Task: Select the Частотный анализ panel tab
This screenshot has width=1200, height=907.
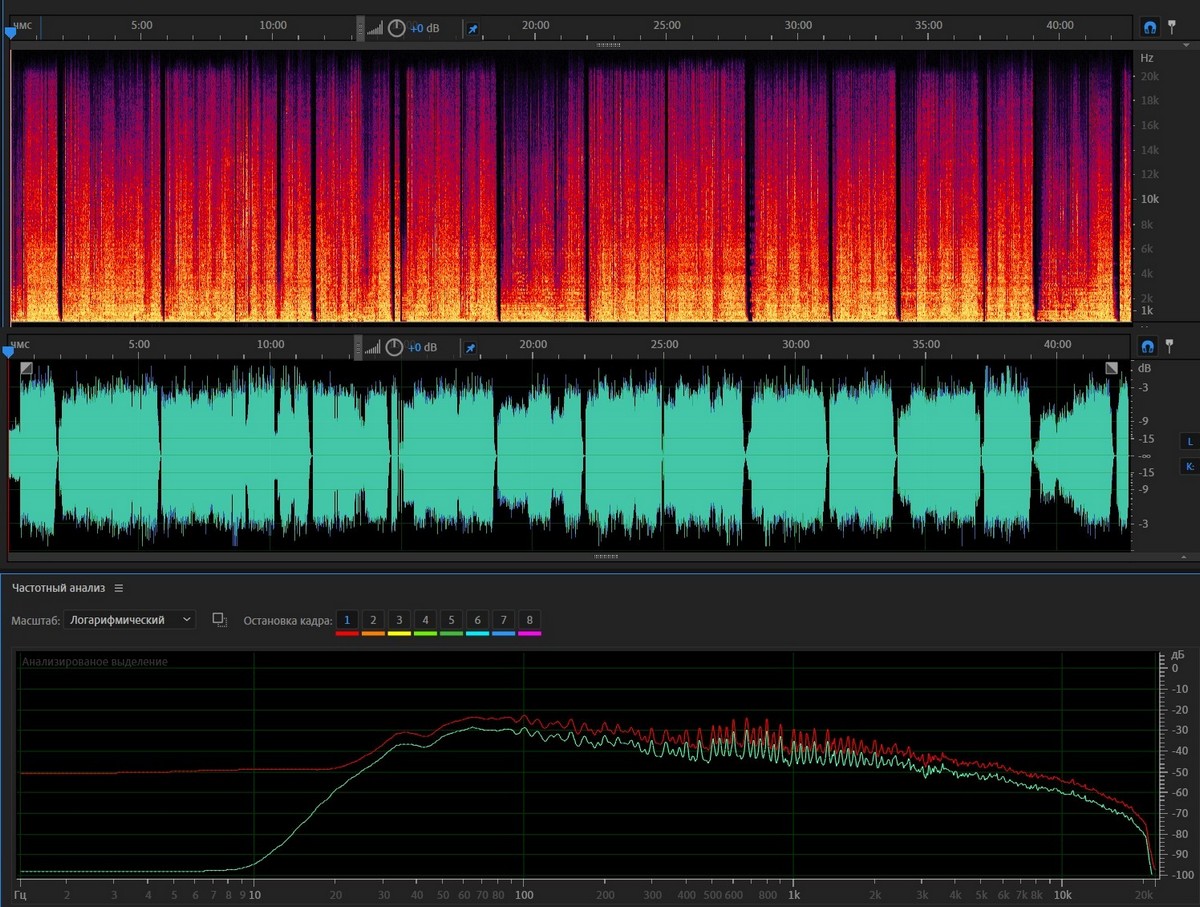Action: tap(58, 588)
